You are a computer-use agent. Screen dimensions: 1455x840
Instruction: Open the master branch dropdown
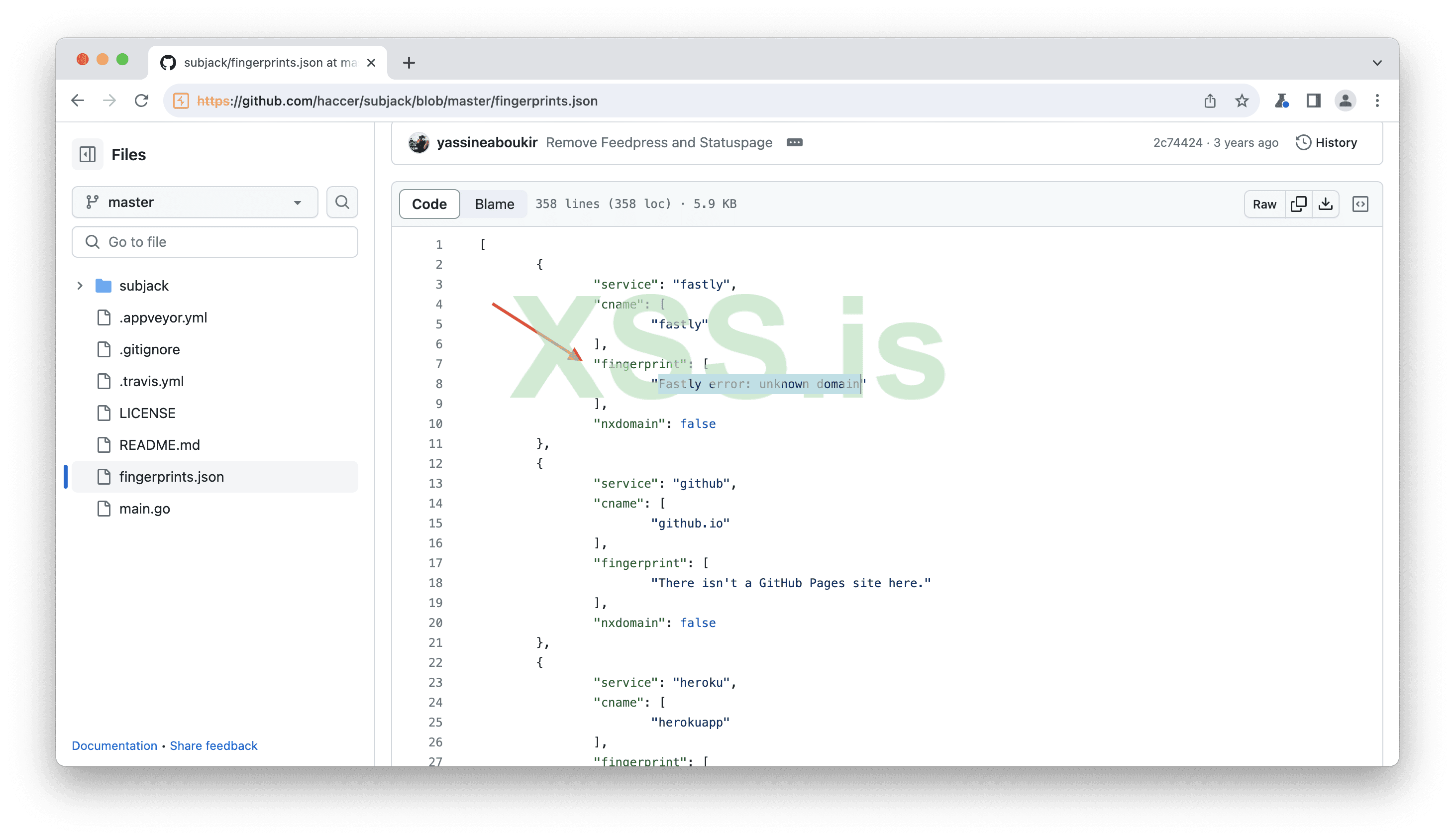click(195, 202)
